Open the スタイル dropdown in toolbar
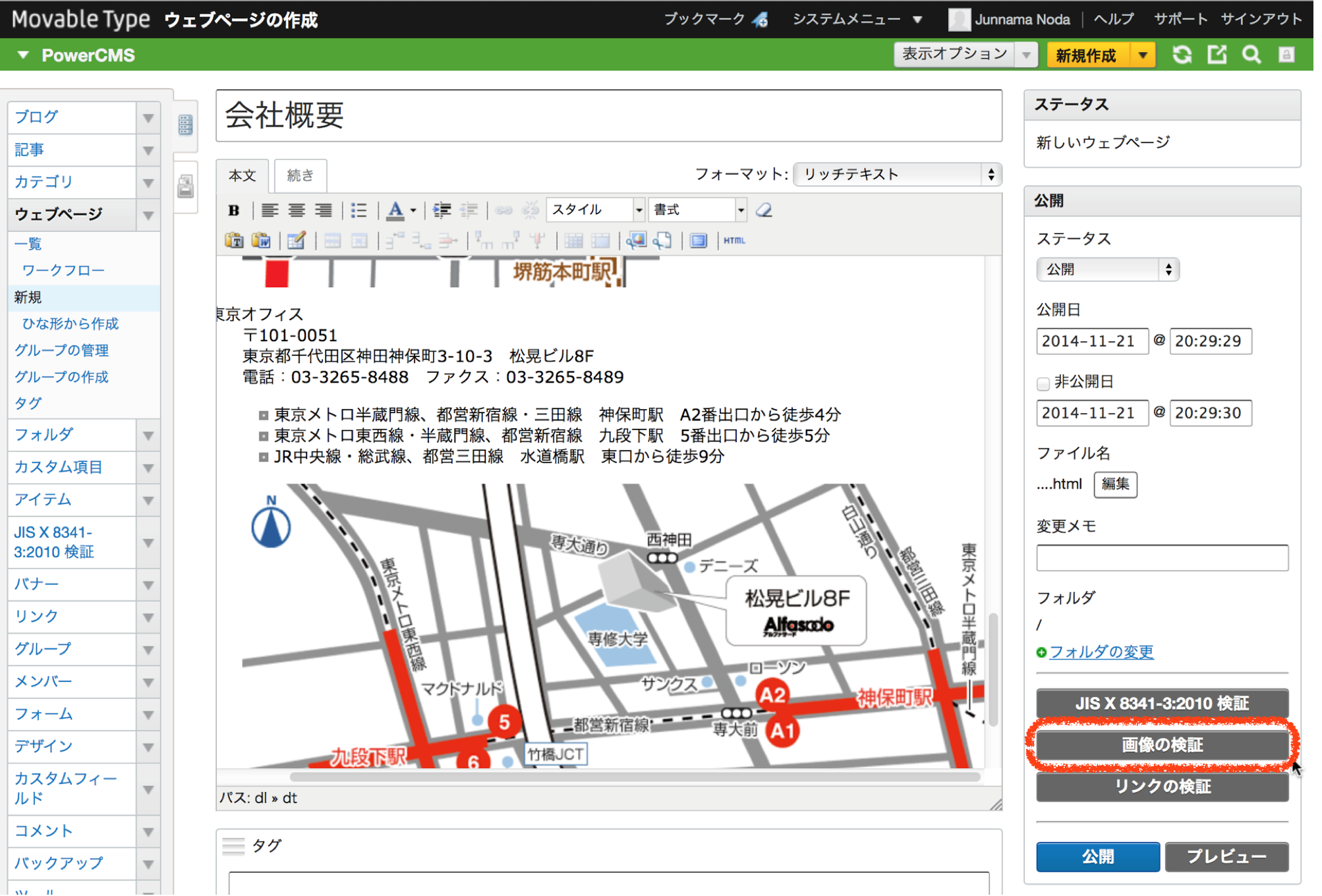The height and width of the screenshot is (896, 1322). point(596,211)
